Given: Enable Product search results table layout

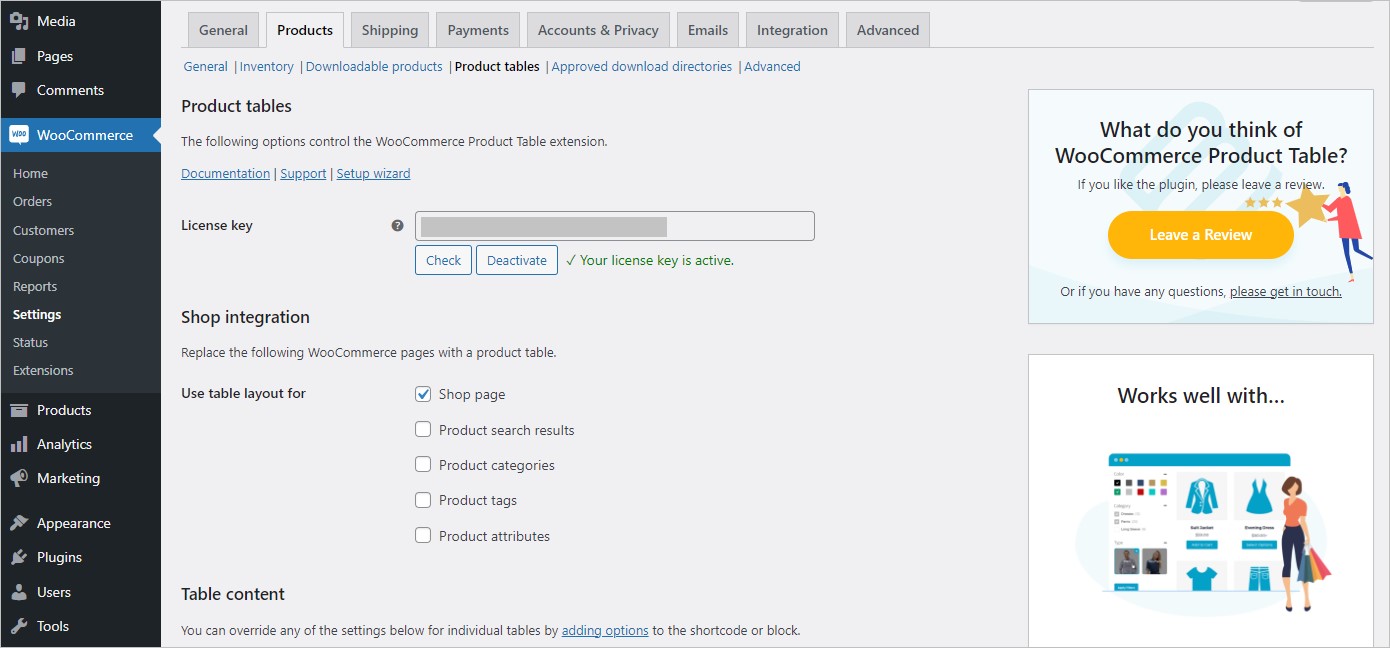Looking at the screenshot, I should tap(423, 429).
